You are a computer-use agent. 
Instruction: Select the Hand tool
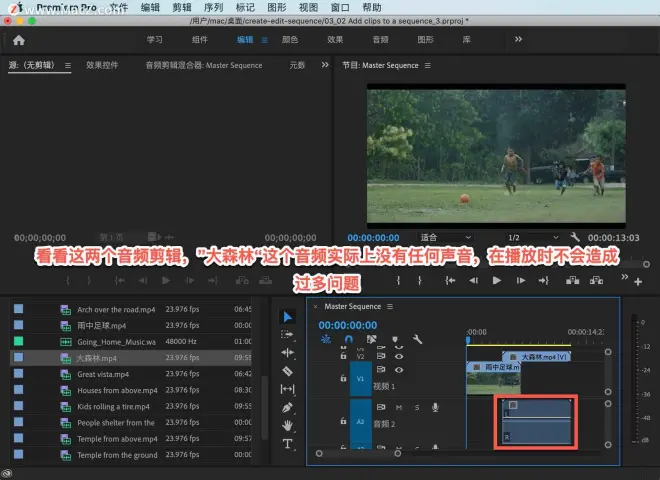pos(287,425)
